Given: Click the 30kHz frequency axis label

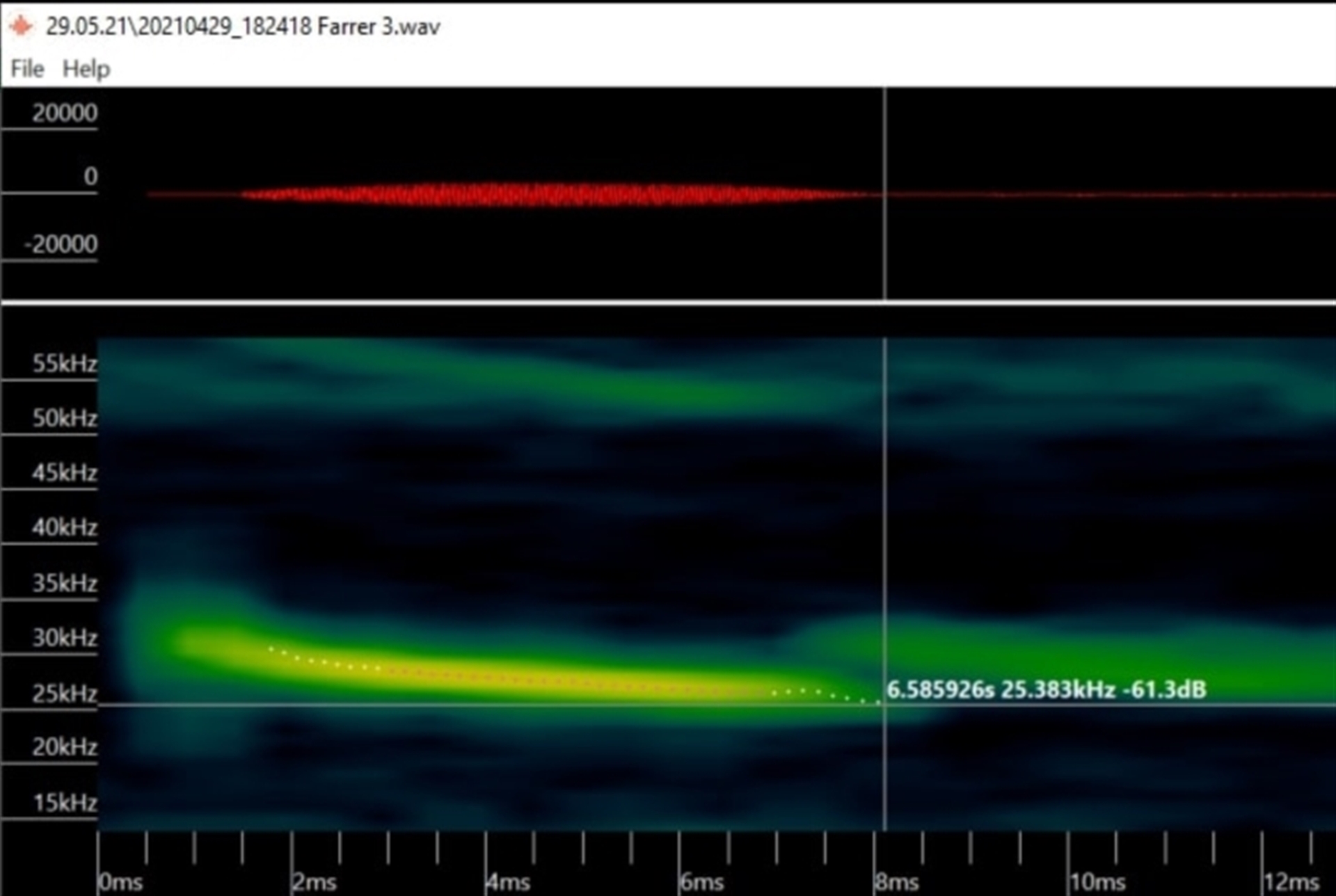Looking at the screenshot, I should point(64,637).
